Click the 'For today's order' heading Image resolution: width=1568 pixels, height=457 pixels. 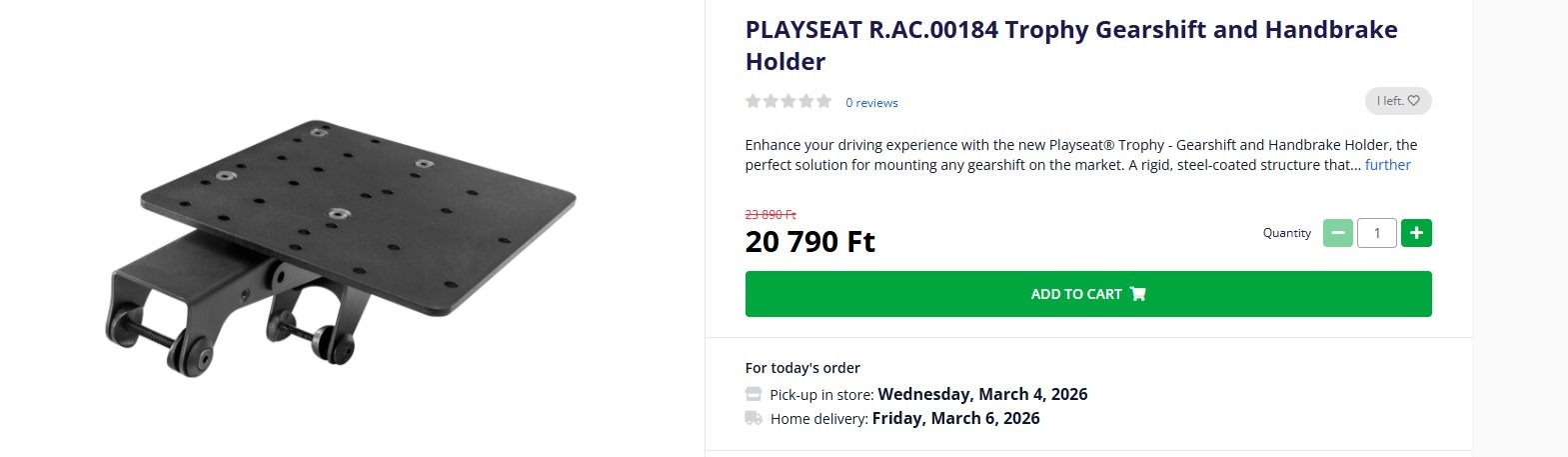[x=802, y=368]
